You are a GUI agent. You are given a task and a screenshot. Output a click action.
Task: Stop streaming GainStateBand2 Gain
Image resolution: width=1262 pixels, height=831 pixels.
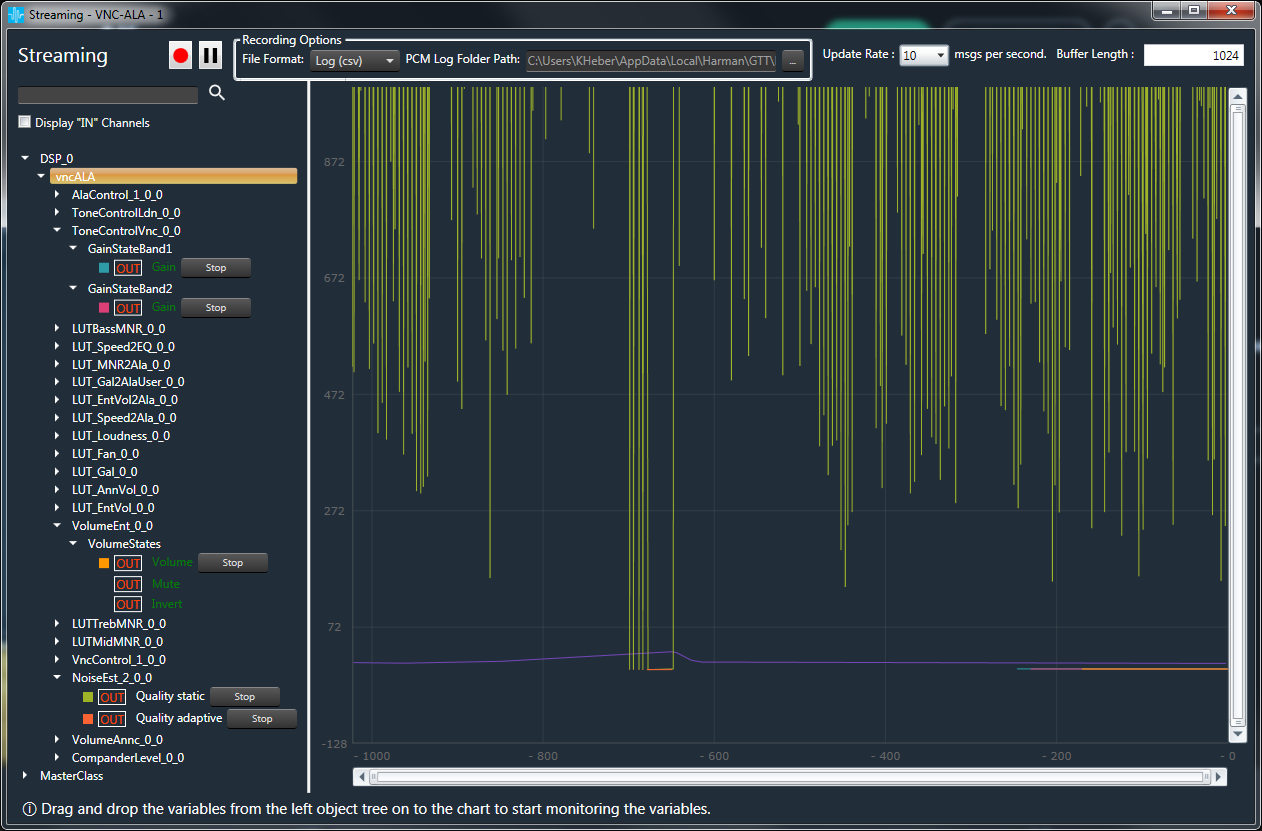click(x=216, y=308)
